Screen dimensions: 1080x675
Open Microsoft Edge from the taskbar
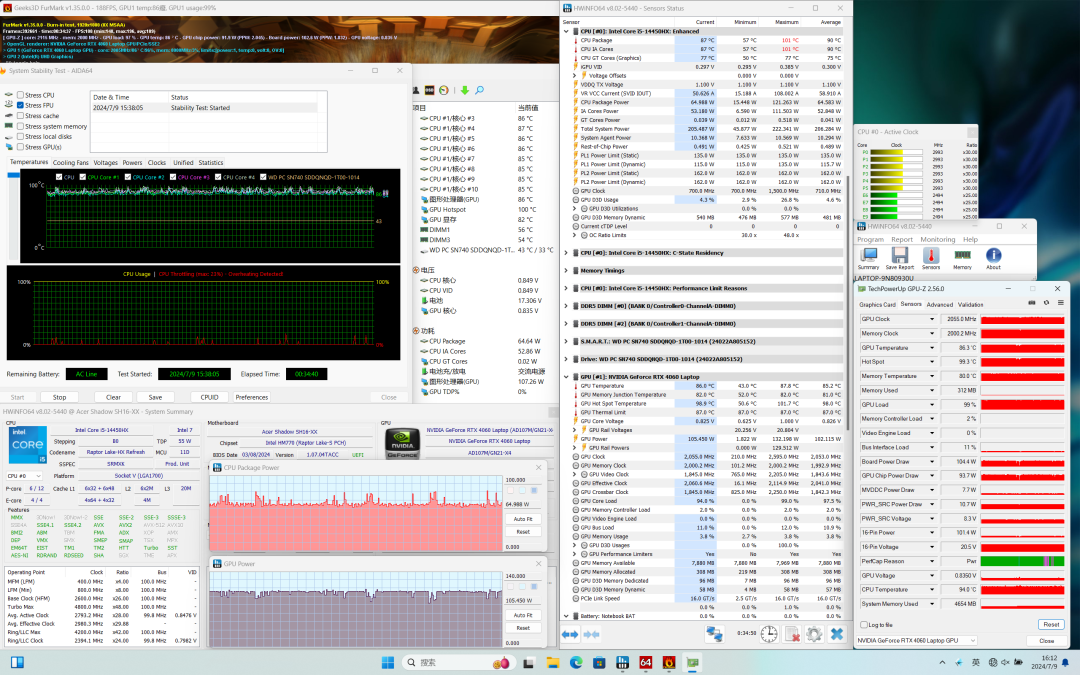pos(576,662)
